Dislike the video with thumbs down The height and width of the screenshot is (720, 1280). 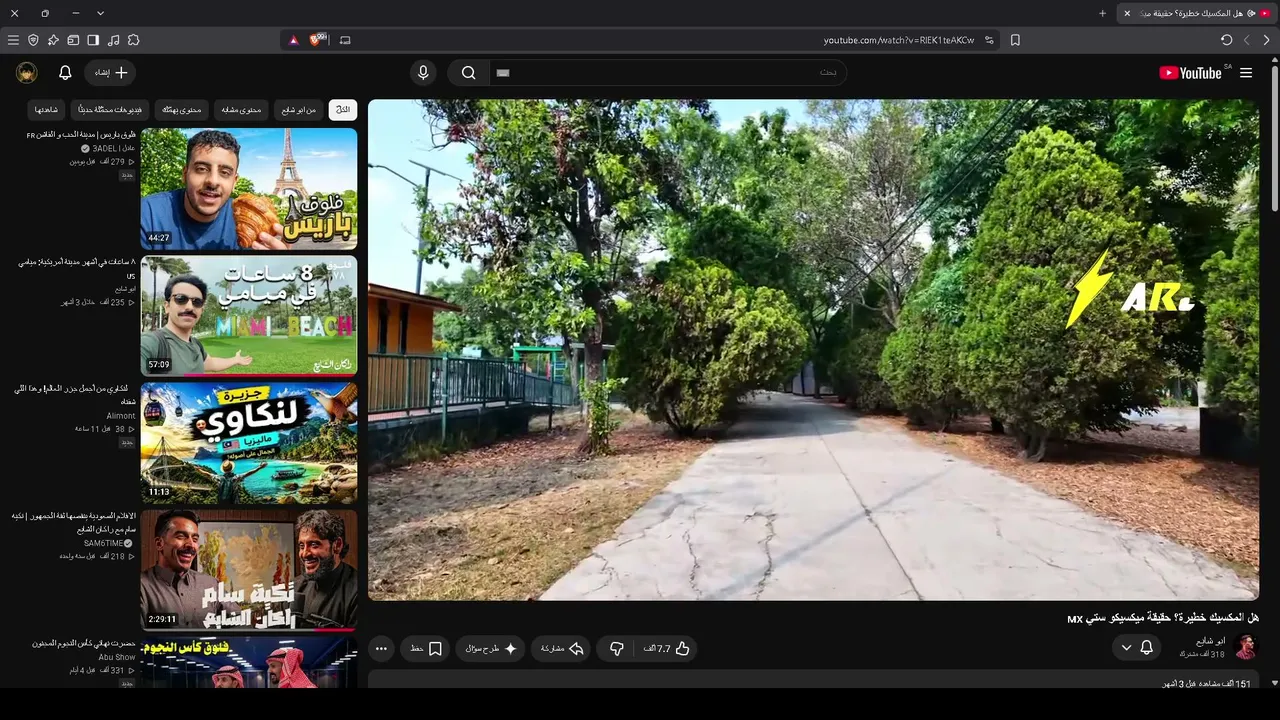point(616,649)
